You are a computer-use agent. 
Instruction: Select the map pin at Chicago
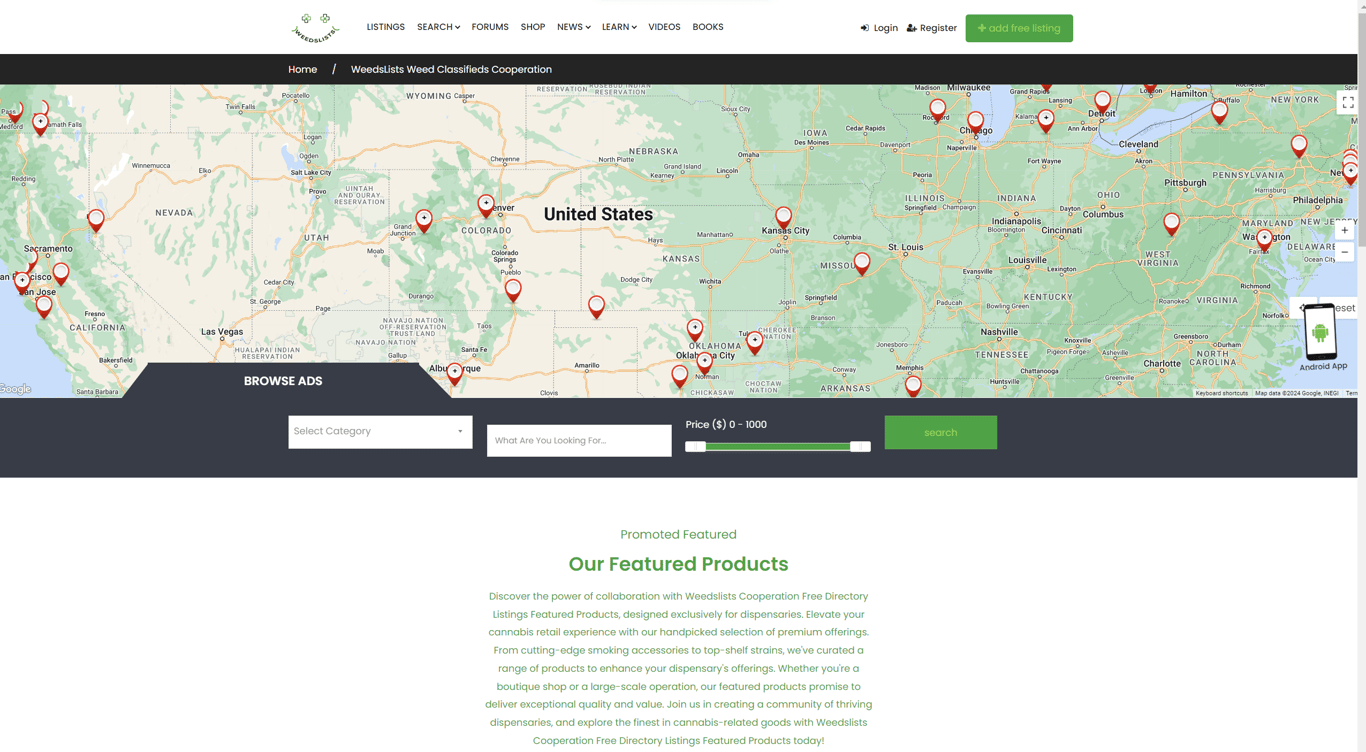(975, 123)
